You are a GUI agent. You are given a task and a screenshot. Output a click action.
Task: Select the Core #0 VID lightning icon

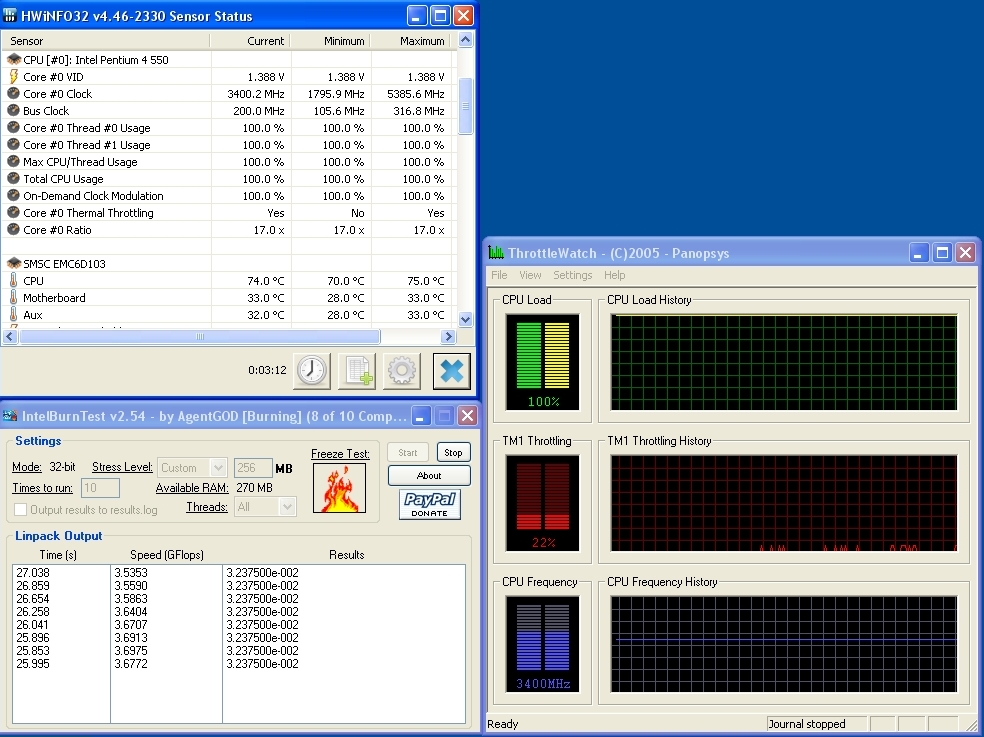(14, 77)
